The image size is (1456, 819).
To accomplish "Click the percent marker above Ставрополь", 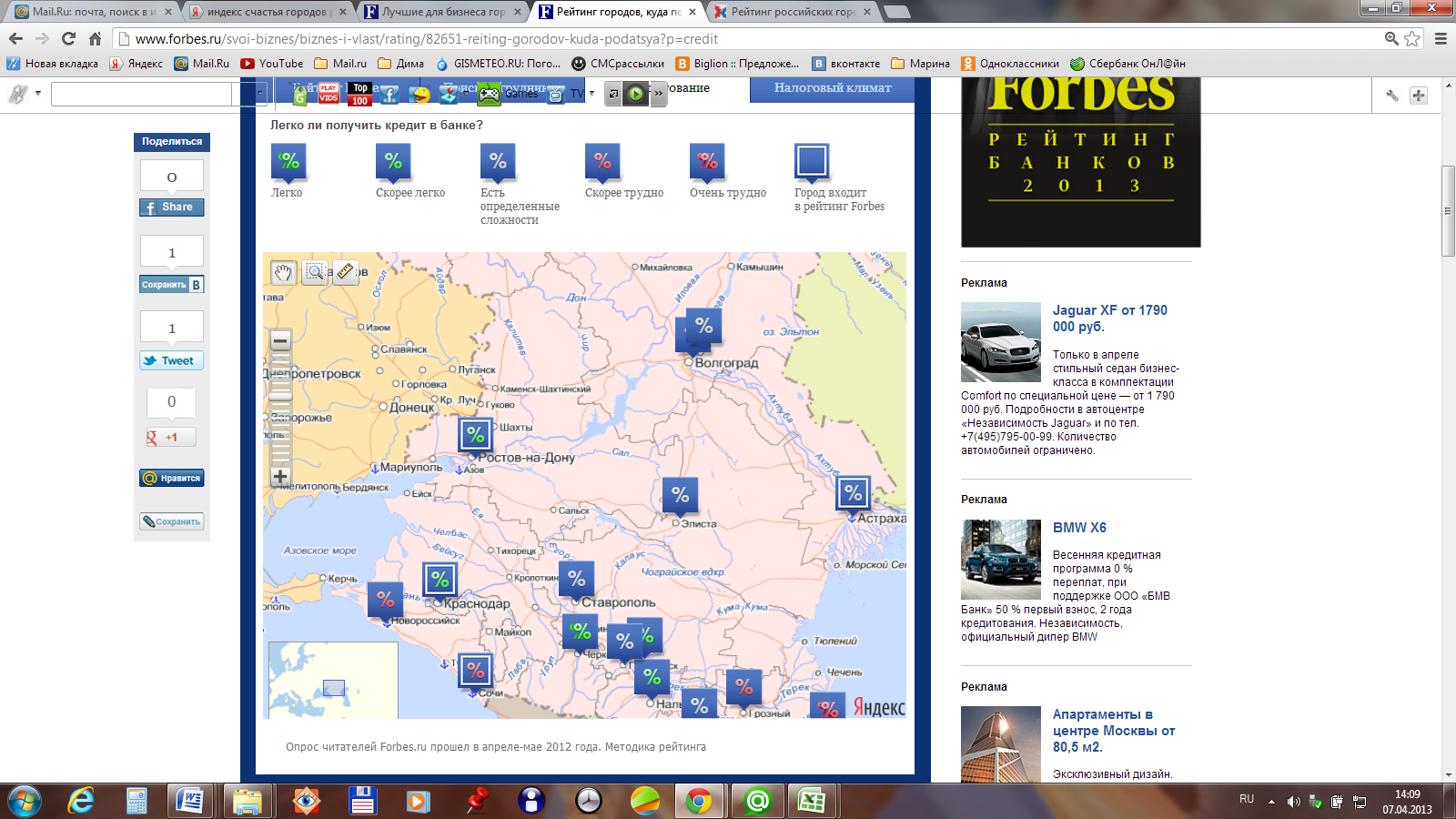I will click(577, 579).
